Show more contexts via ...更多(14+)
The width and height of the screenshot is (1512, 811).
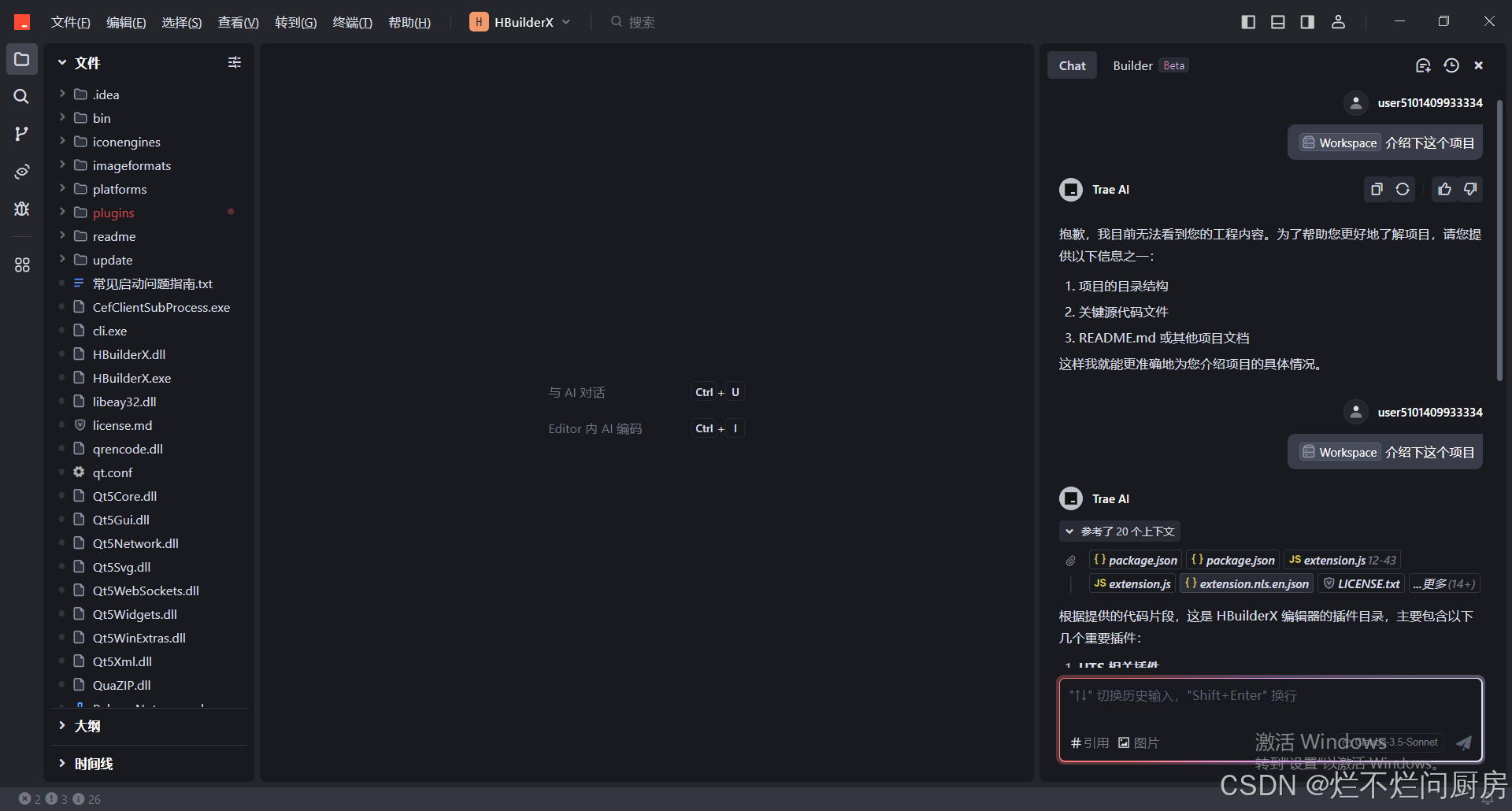[x=1444, y=584]
